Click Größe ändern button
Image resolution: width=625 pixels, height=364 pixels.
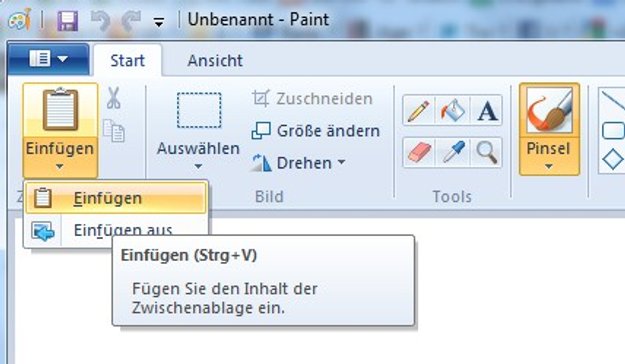pos(316,131)
